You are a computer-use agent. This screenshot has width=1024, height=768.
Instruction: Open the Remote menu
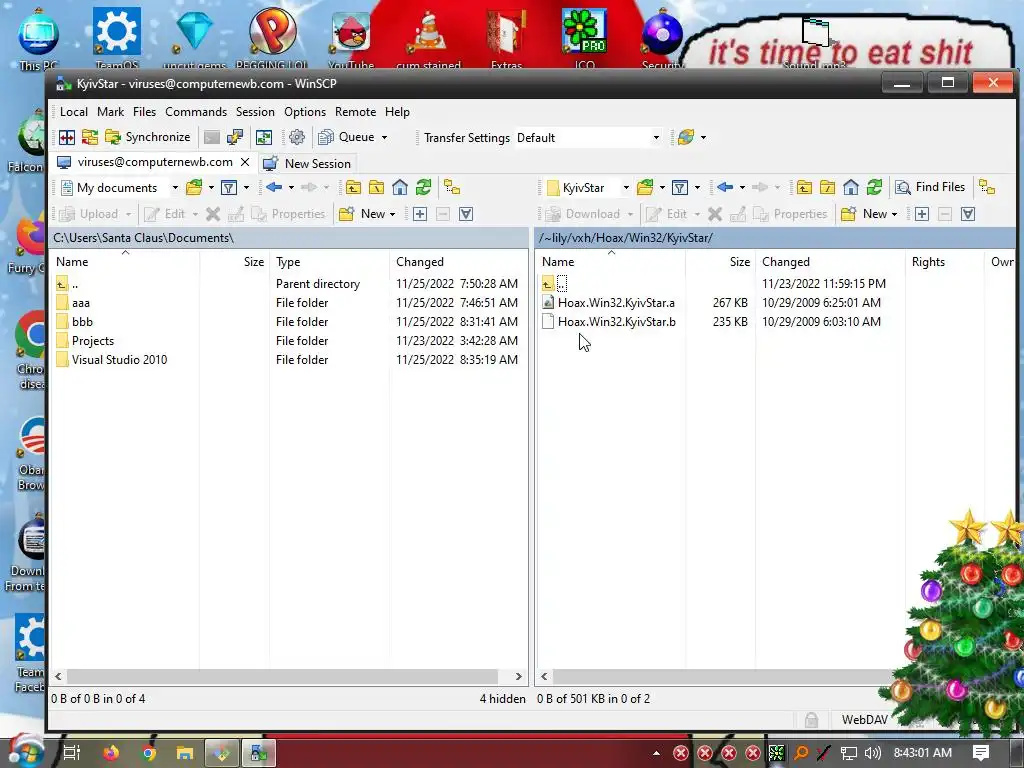(355, 112)
